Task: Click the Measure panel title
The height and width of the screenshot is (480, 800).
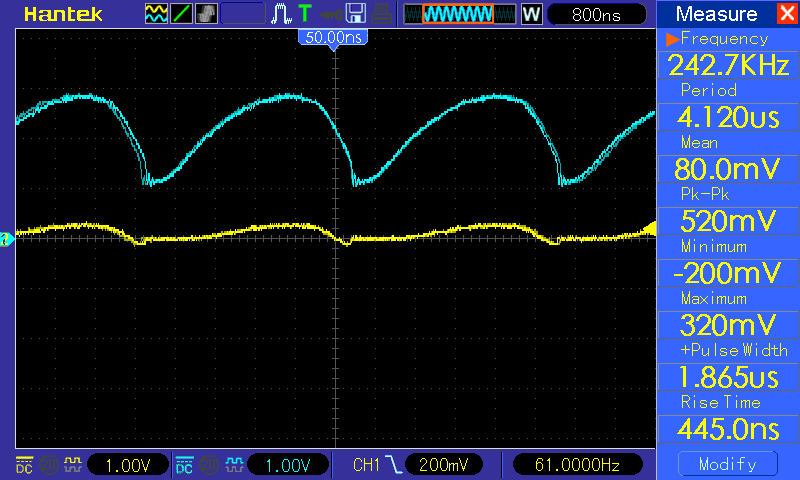Action: click(x=716, y=14)
